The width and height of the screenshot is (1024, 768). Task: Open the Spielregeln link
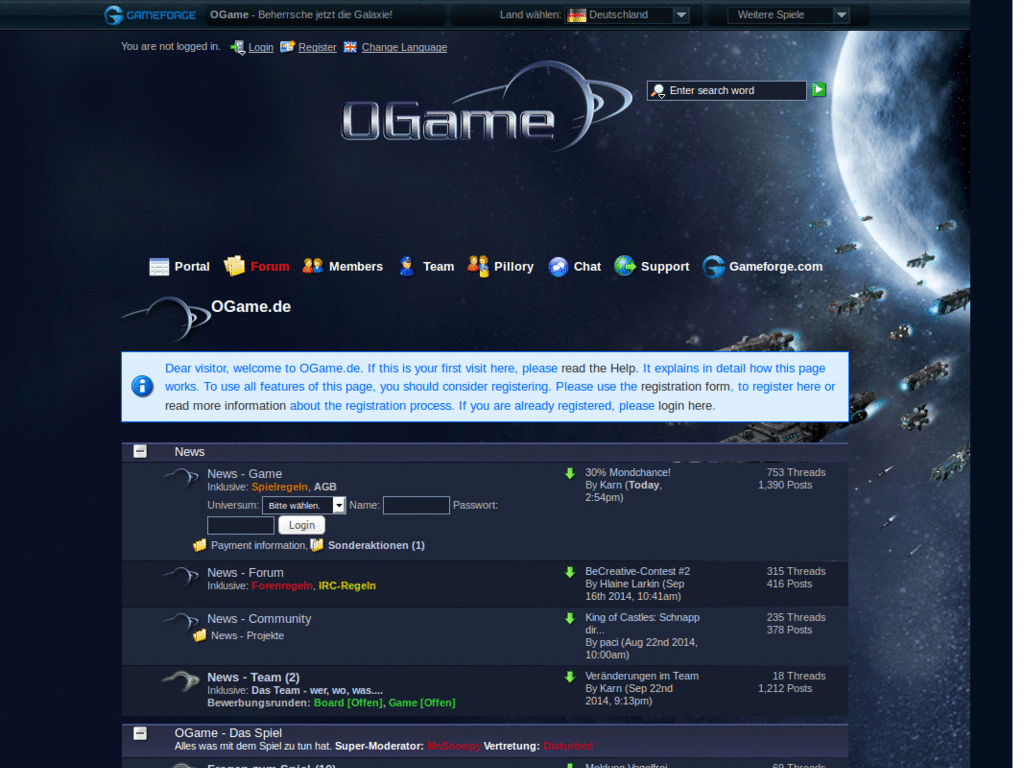(280, 487)
